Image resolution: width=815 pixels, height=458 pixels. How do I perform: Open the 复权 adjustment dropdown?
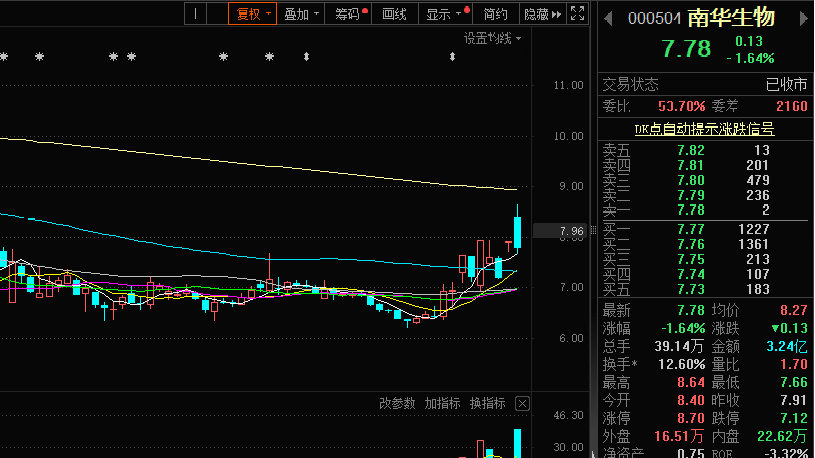(x=252, y=14)
